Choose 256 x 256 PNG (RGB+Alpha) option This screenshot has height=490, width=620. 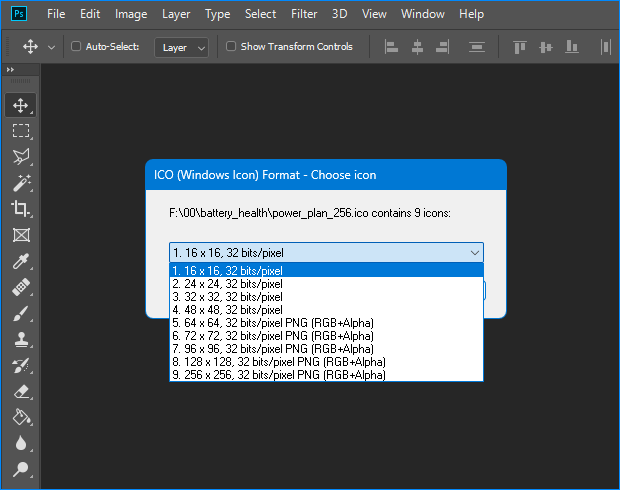point(326,375)
